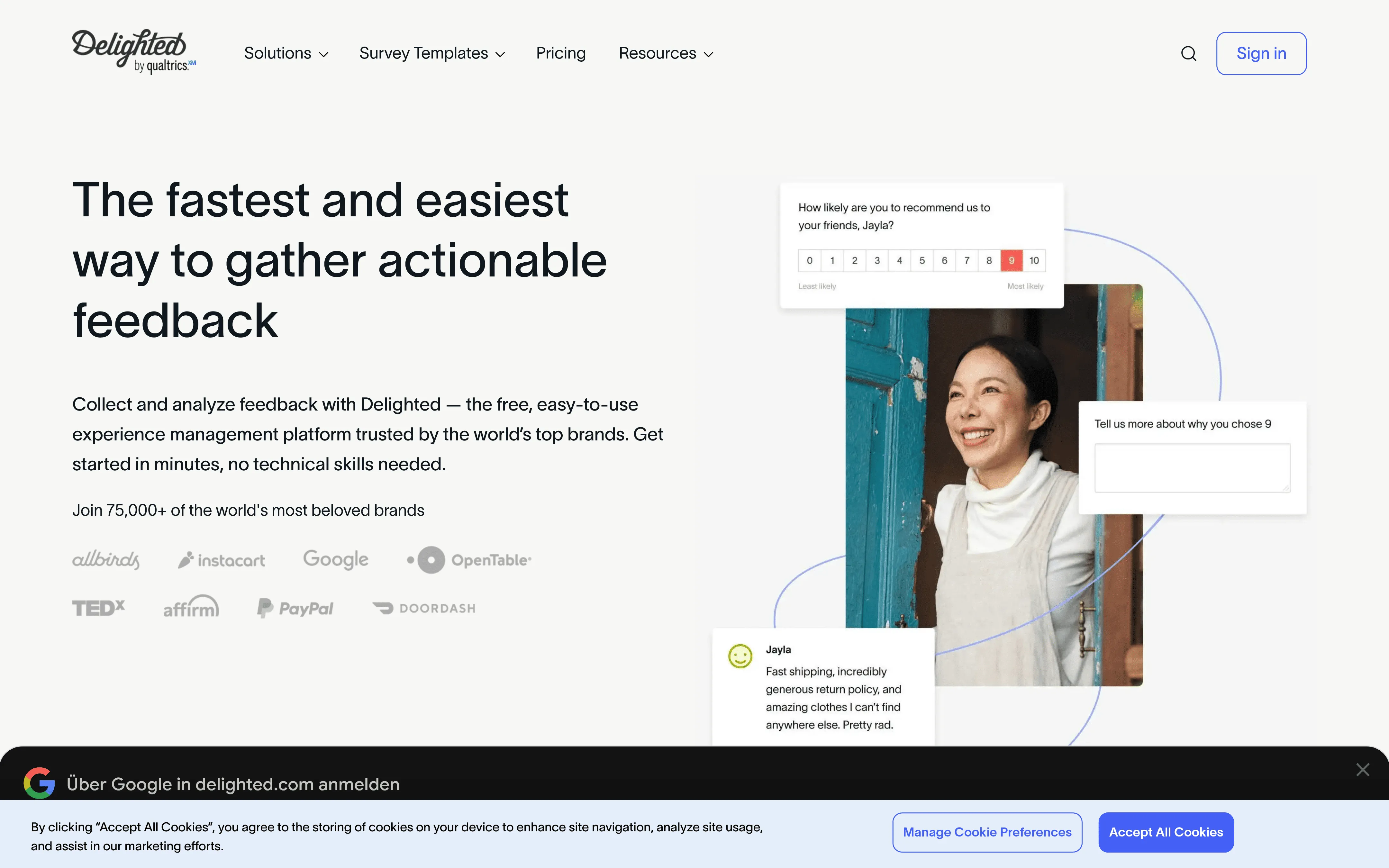Select score 10 labeled Most likely

point(1034,260)
